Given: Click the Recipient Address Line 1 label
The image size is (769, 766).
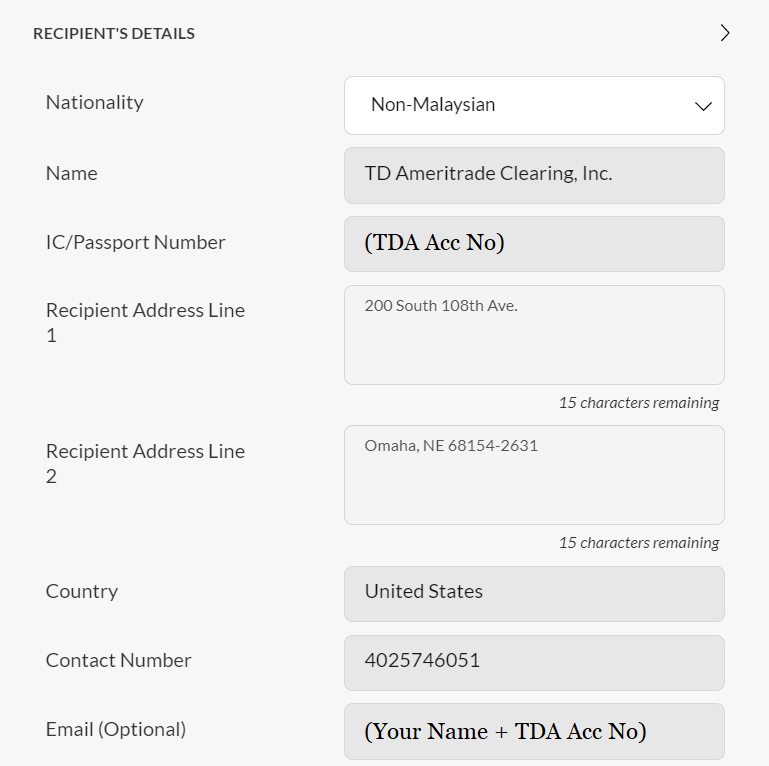Looking at the screenshot, I should [x=145, y=322].
